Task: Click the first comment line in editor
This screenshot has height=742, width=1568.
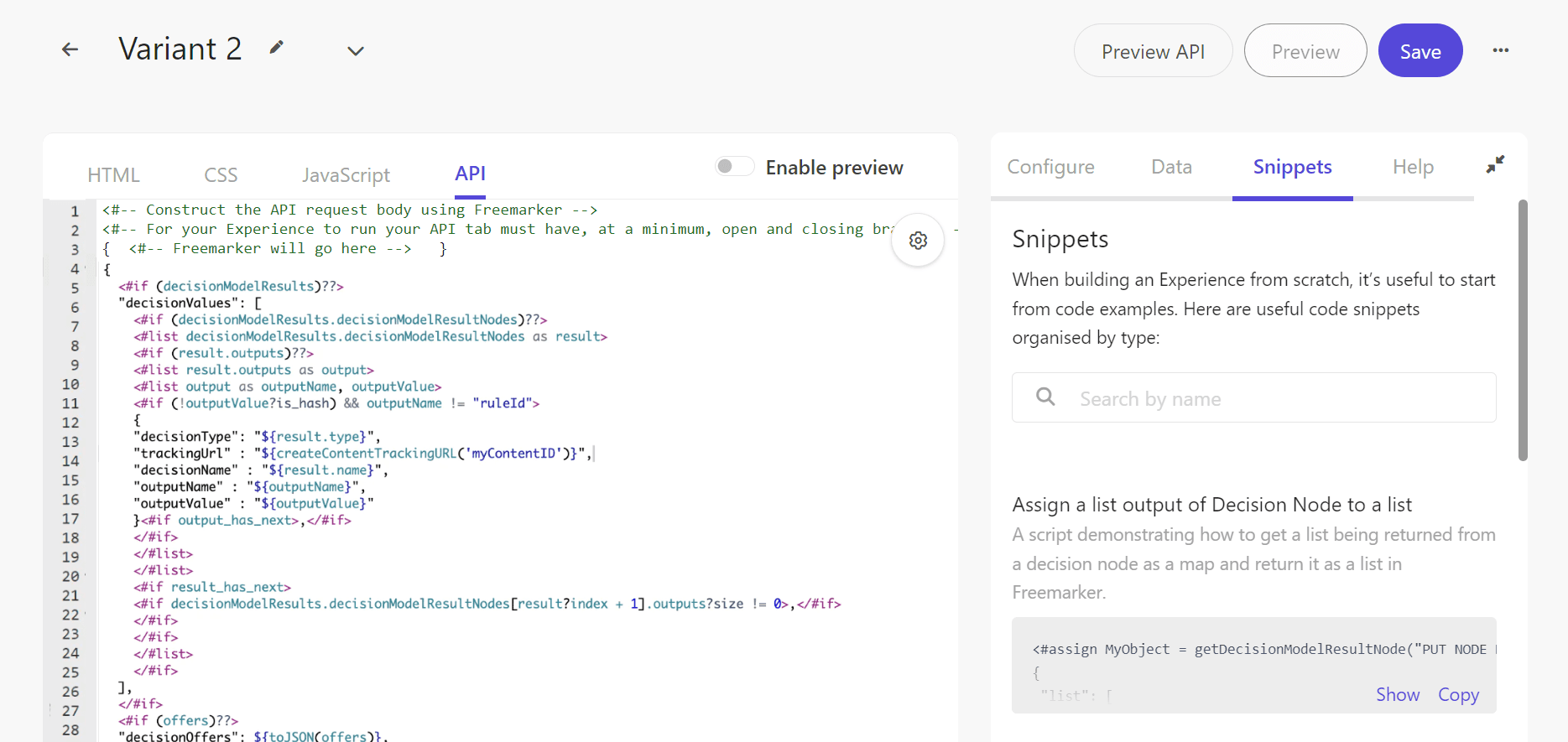Action: 350,210
